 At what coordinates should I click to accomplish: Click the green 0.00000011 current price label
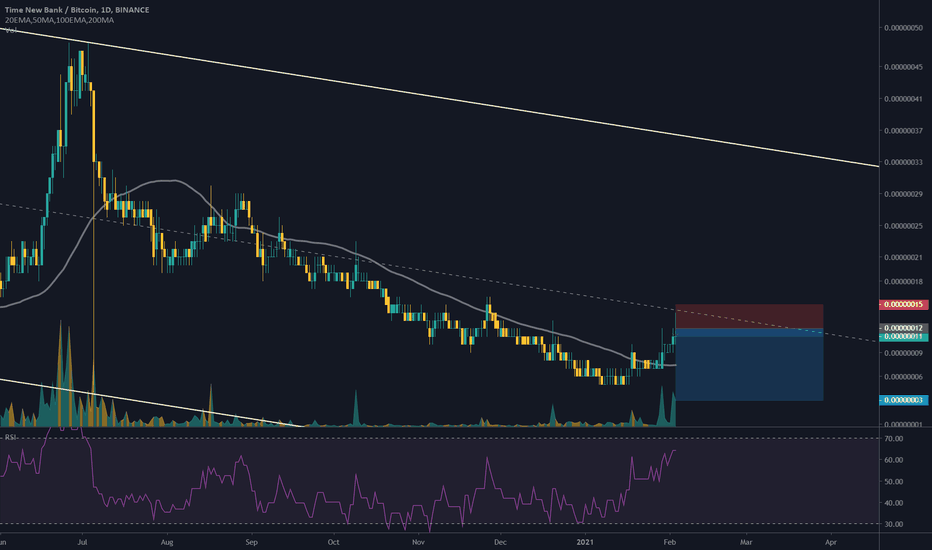pyautogui.click(x=903, y=337)
